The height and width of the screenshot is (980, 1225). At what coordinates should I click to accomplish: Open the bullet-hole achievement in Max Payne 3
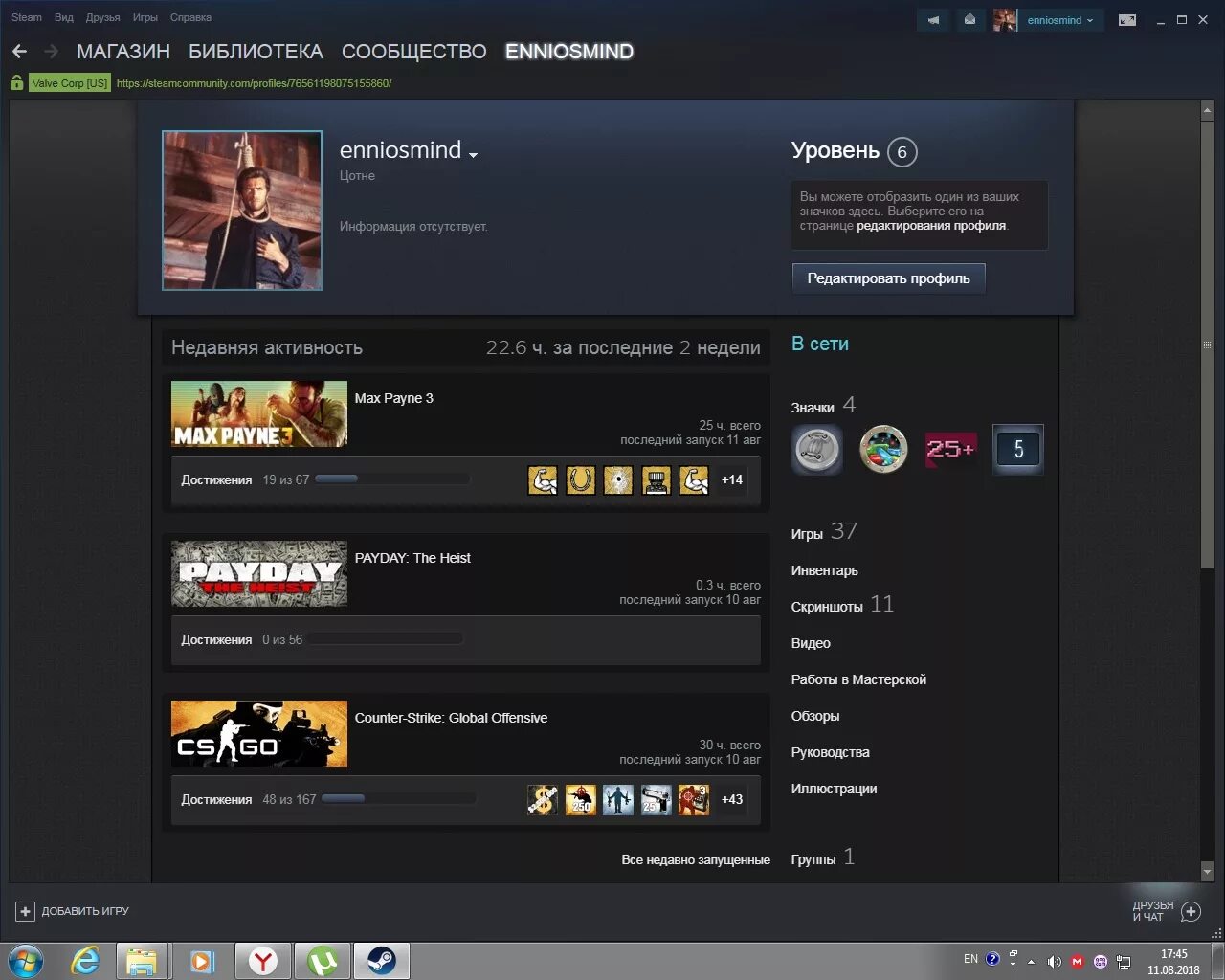tap(618, 479)
